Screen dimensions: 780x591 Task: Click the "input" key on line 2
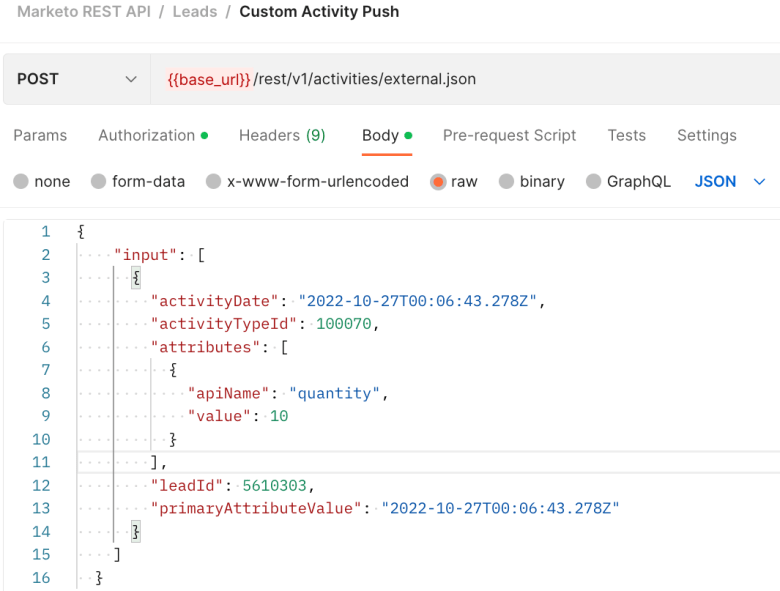coord(145,255)
